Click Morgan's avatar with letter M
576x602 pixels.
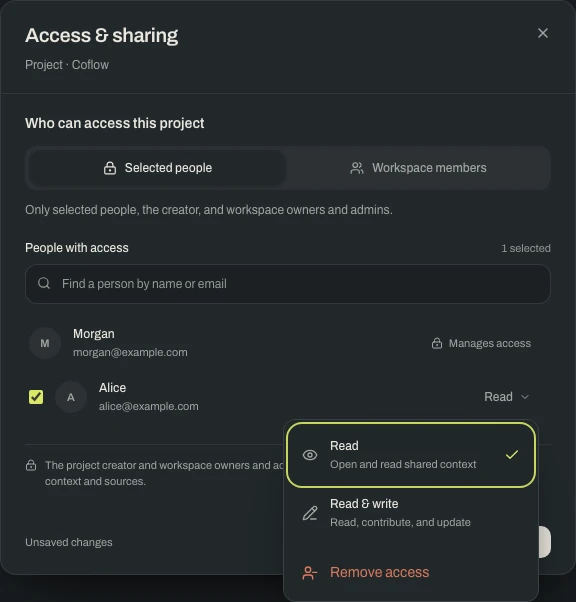coord(45,343)
